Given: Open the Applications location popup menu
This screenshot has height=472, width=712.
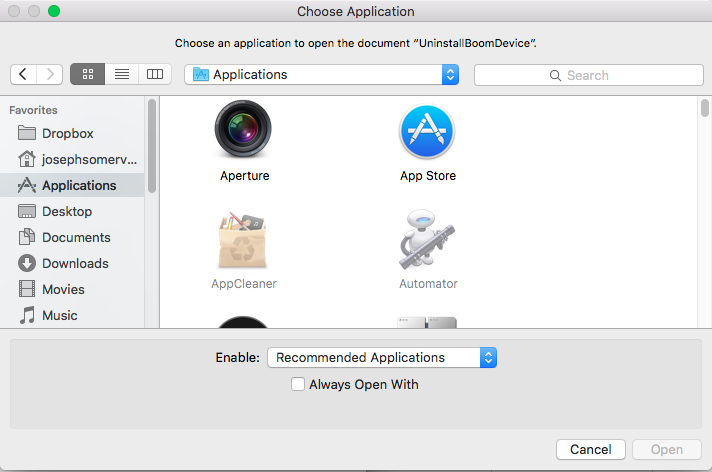Looking at the screenshot, I should point(321,75).
